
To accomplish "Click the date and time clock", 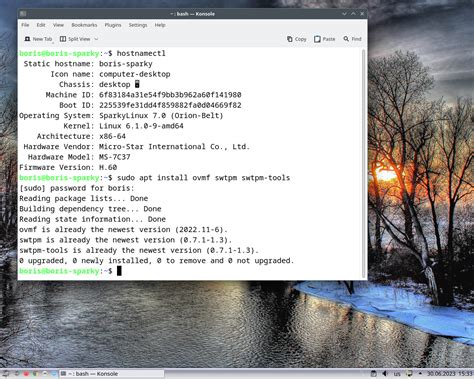I will click(x=450, y=374).
